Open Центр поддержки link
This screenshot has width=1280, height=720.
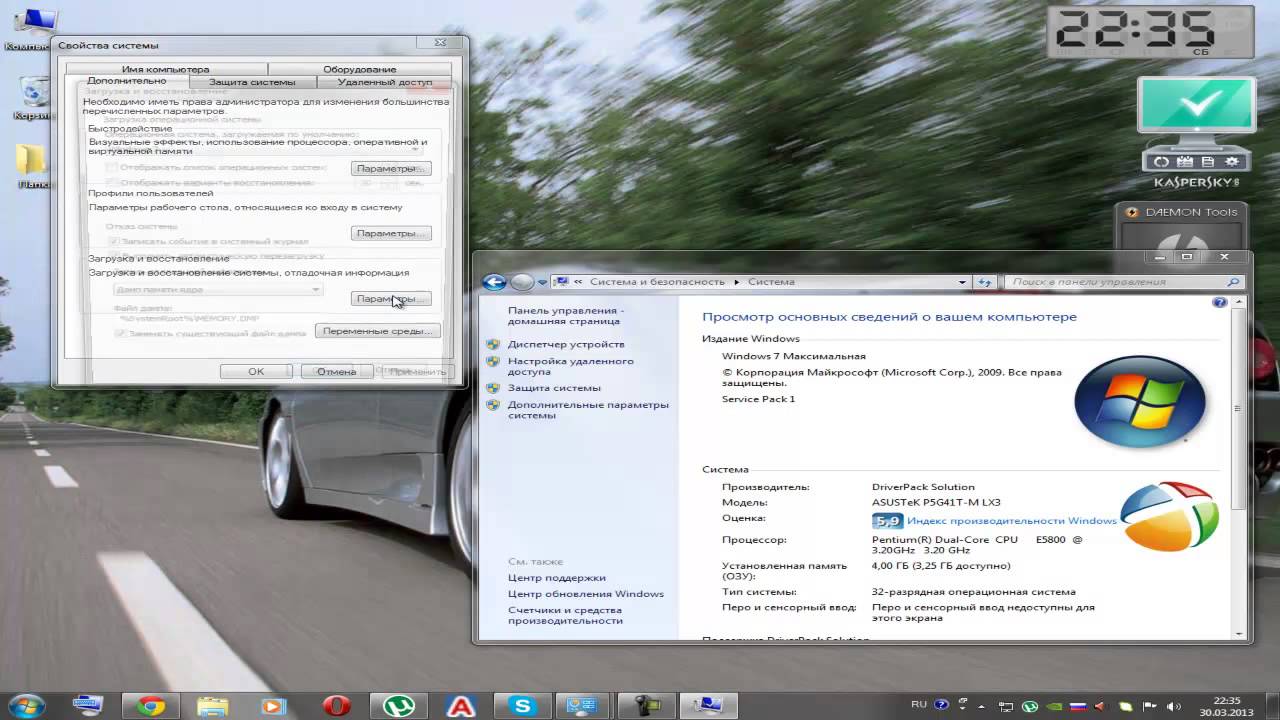[x=556, y=578]
